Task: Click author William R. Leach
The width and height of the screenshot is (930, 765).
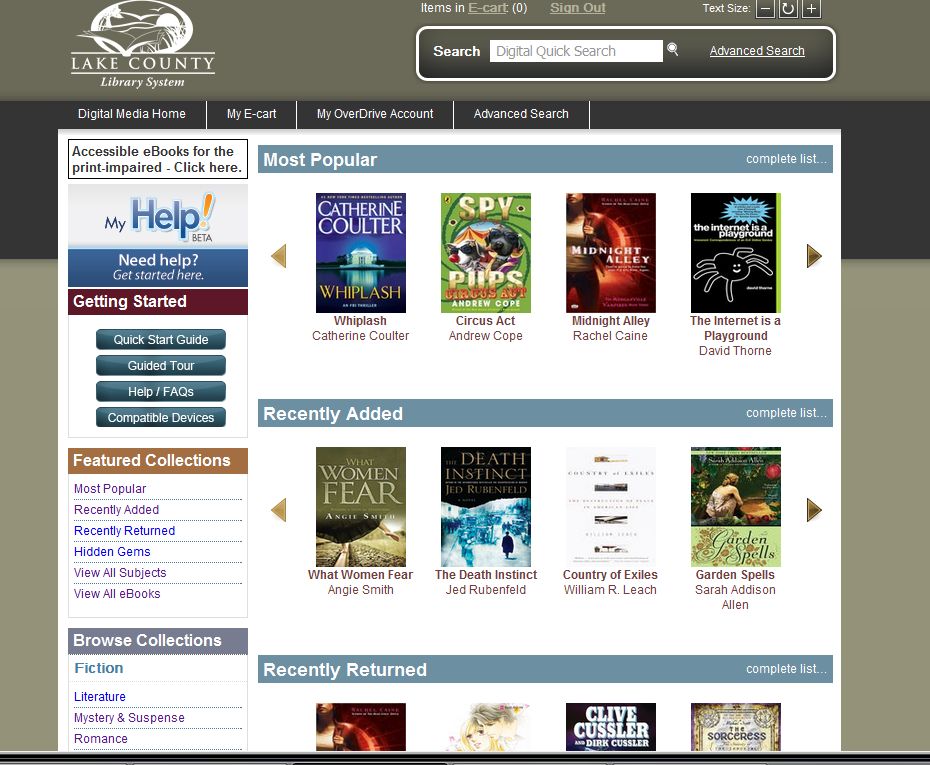Action: (610, 590)
